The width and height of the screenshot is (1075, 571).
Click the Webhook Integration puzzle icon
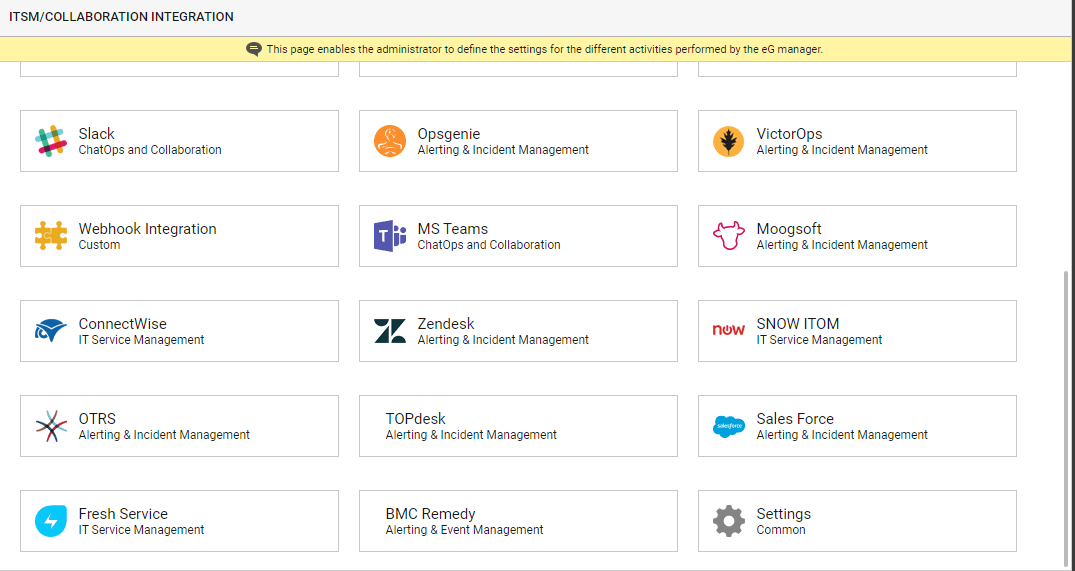(x=51, y=236)
